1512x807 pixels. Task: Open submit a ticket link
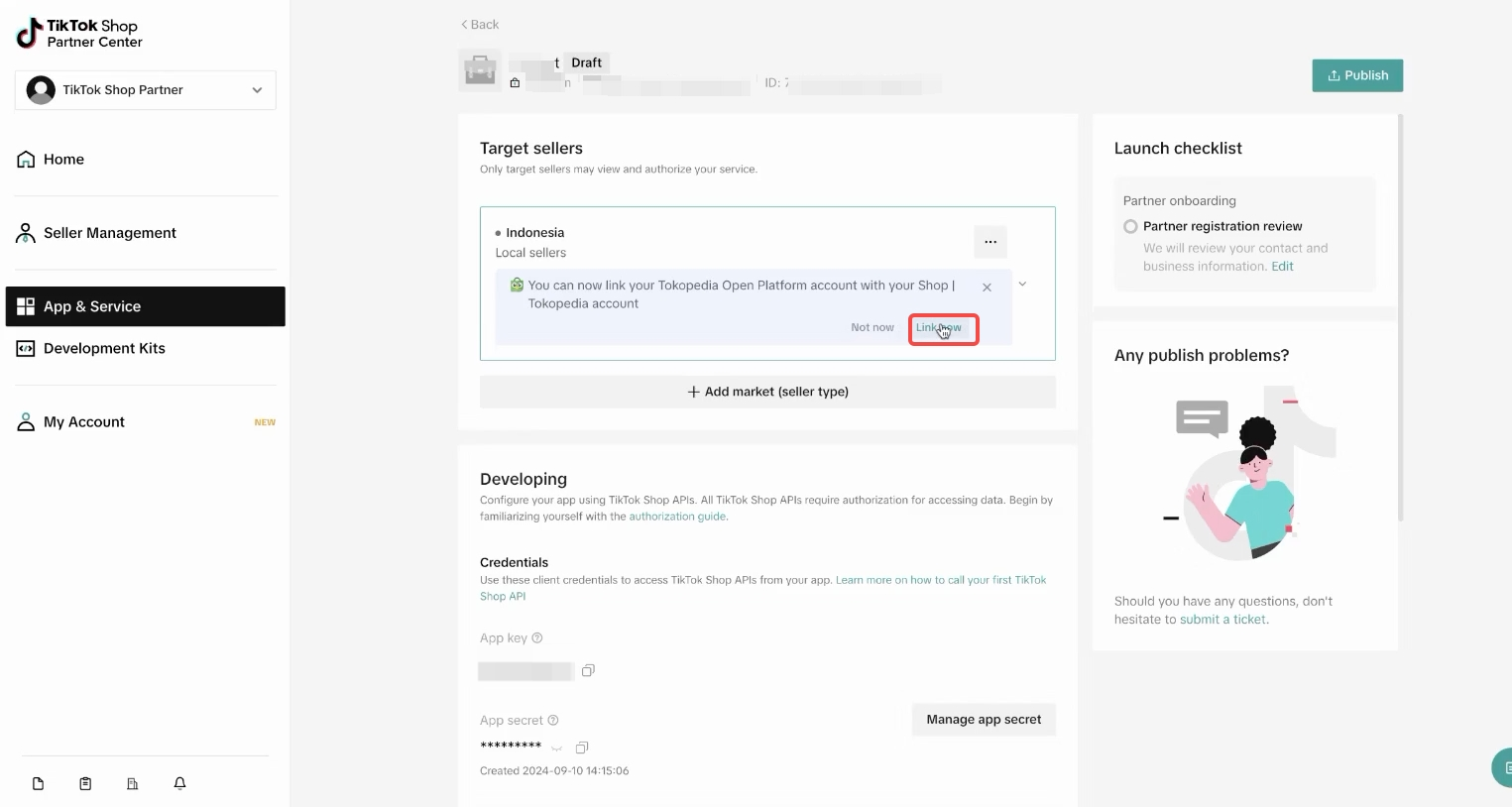coord(1222,620)
